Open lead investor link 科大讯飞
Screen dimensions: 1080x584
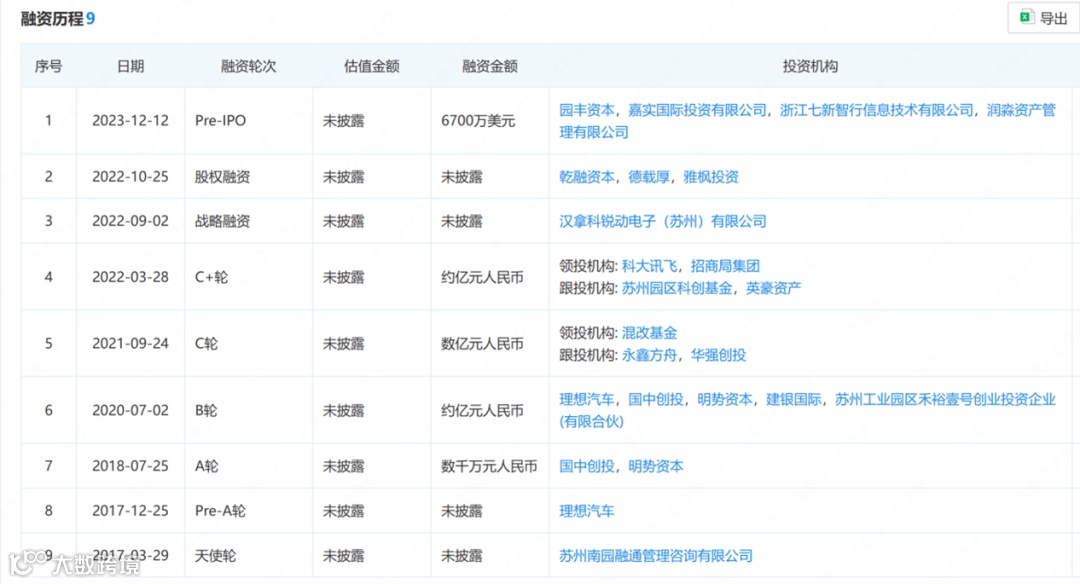(x=649, y=266)
